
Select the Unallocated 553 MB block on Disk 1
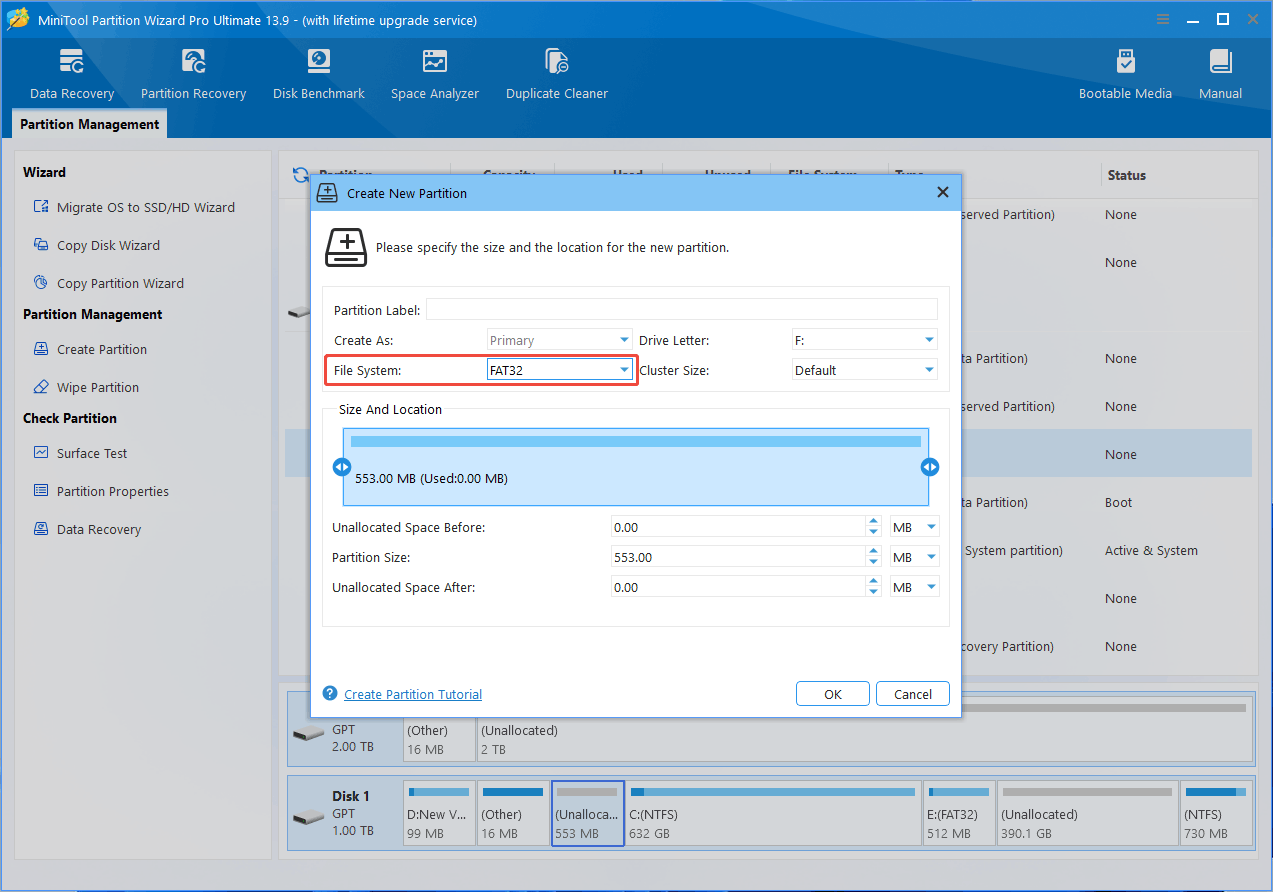pyautogui.click(x=588, y=813)
